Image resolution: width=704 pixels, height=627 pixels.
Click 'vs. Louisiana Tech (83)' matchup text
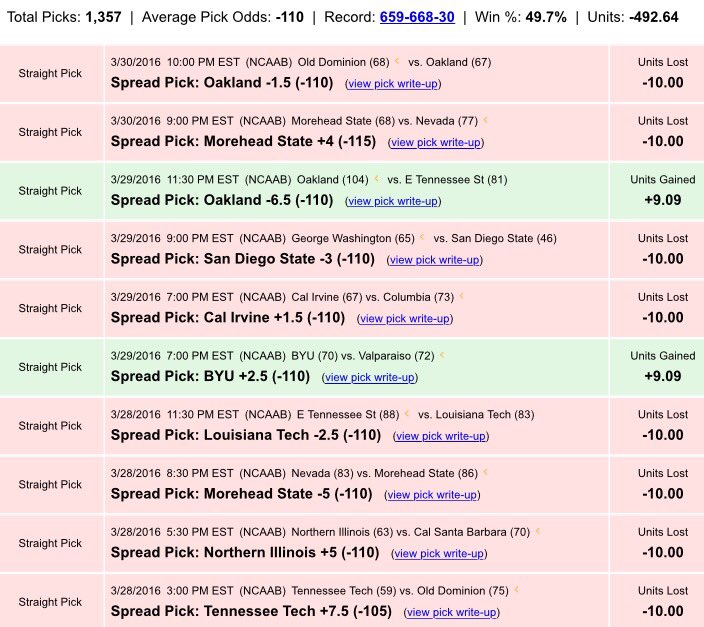coord(476,415)
